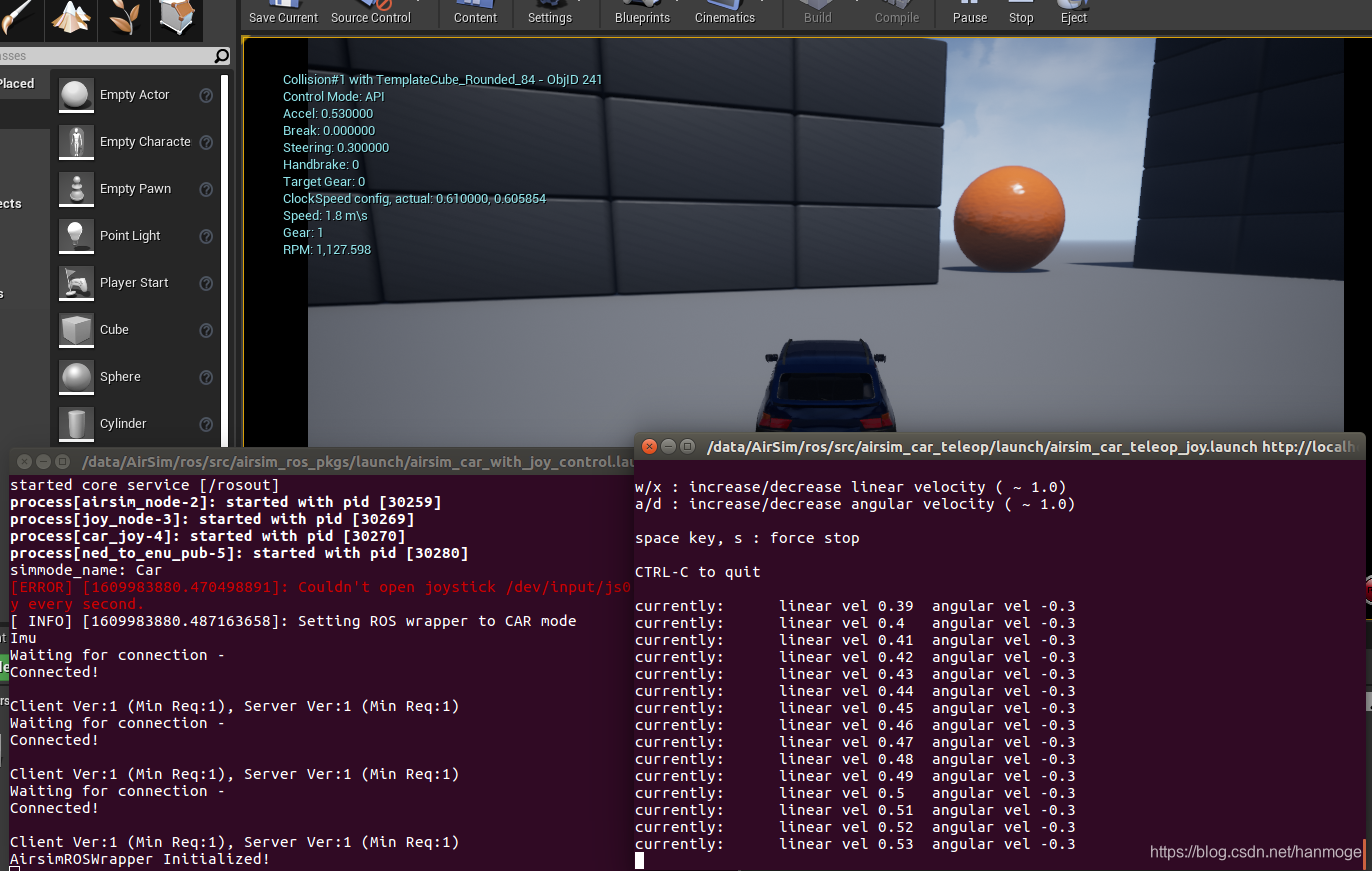Click 'space key, s : force stop' line
This screenshot has width=1372, height=871.
[747, 538]
